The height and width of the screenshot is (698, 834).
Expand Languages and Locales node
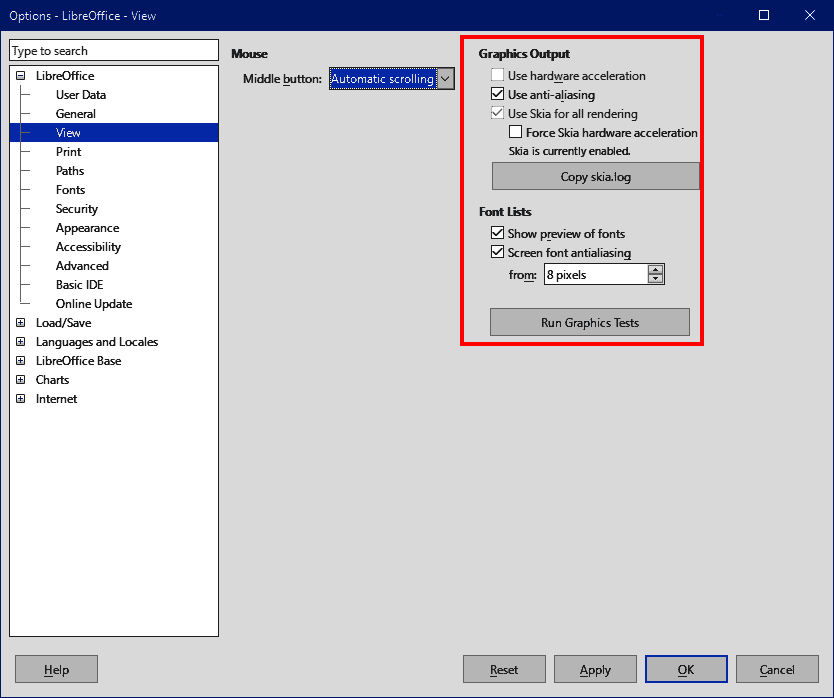(21, 342)
